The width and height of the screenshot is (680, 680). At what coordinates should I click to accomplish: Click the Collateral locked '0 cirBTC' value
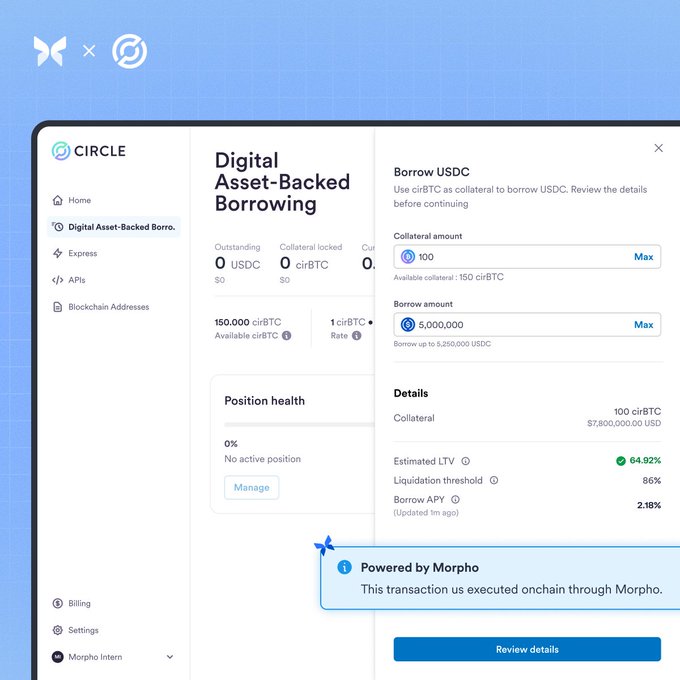[304, 263]
